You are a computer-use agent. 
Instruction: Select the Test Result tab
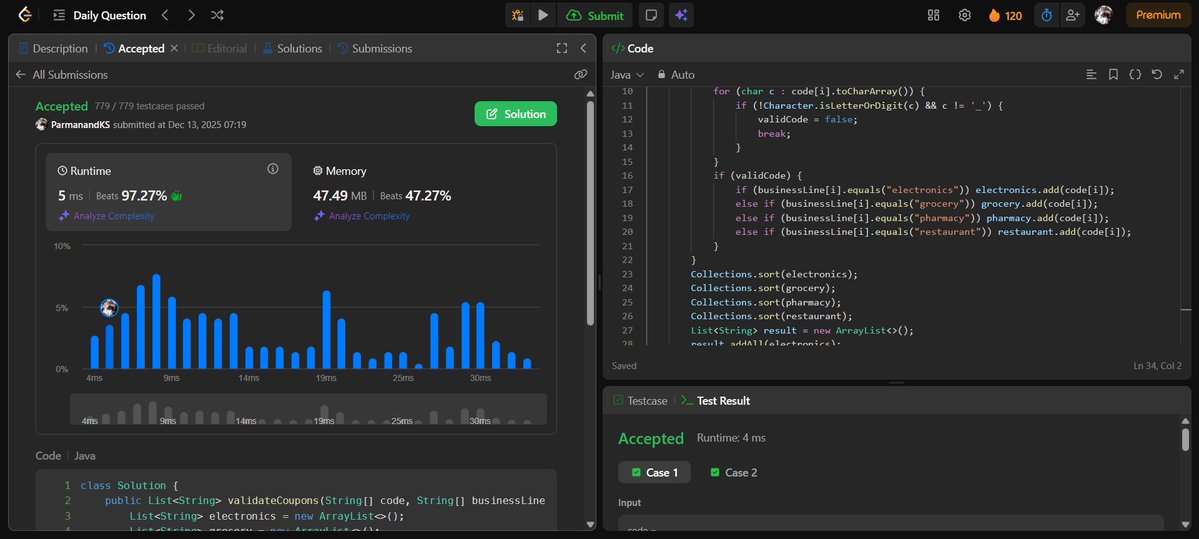tap(715, 401)
